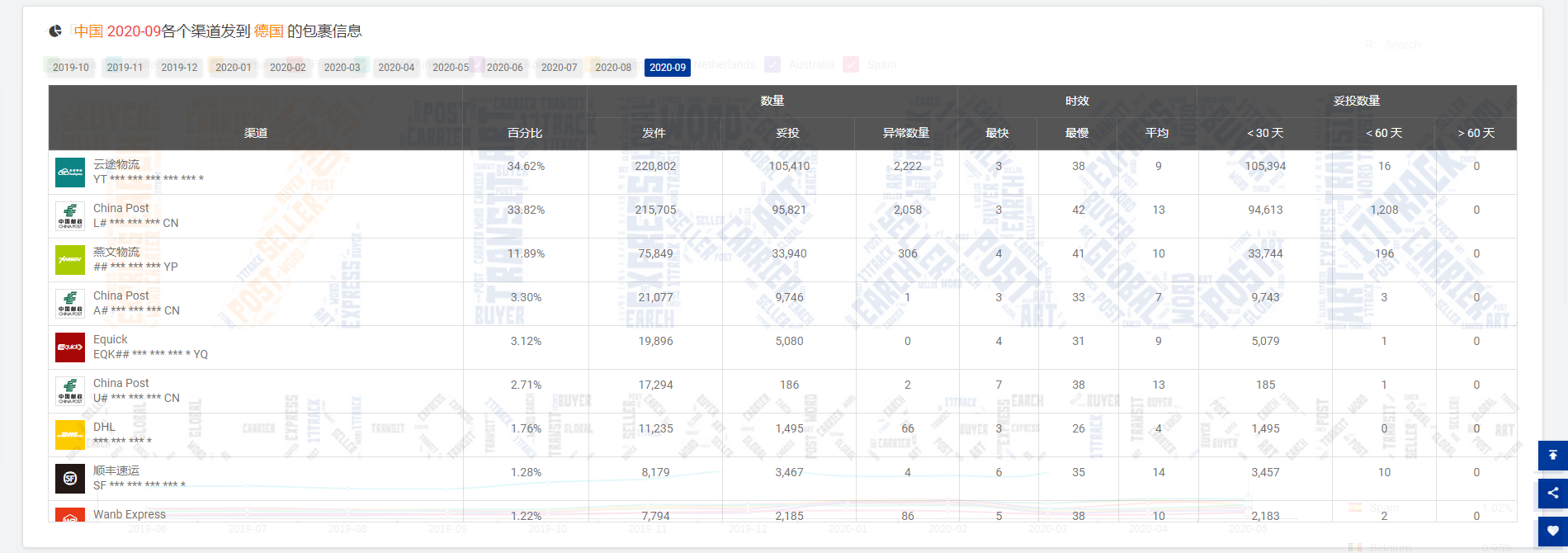This screenshot has width=1568, height=553.
Task: Click the 11,235 DHL shipped cell
Action: coord(655,428)
